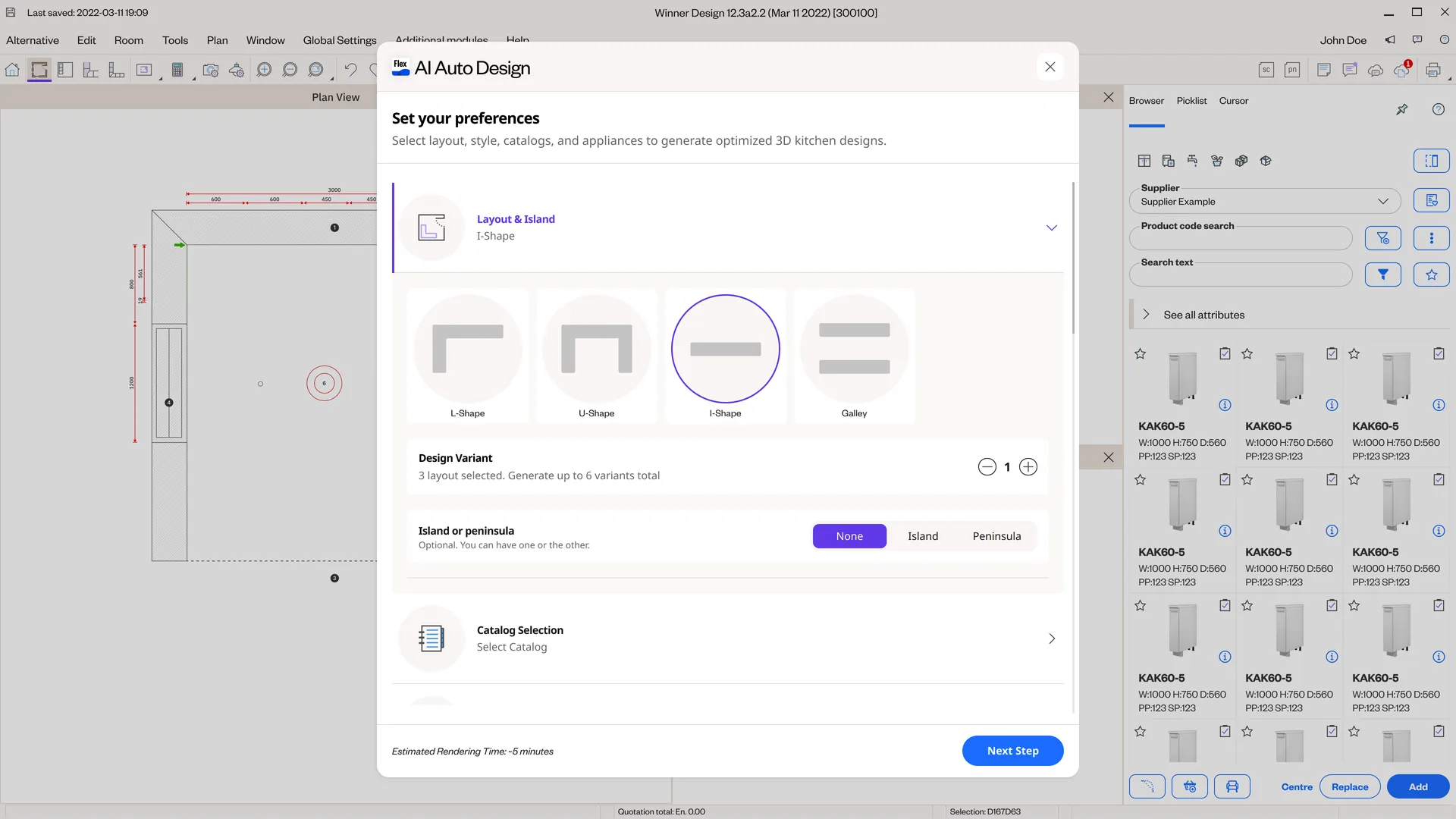
Task: Choose Island in island or peninsula toggle
Action: [923, 536]
